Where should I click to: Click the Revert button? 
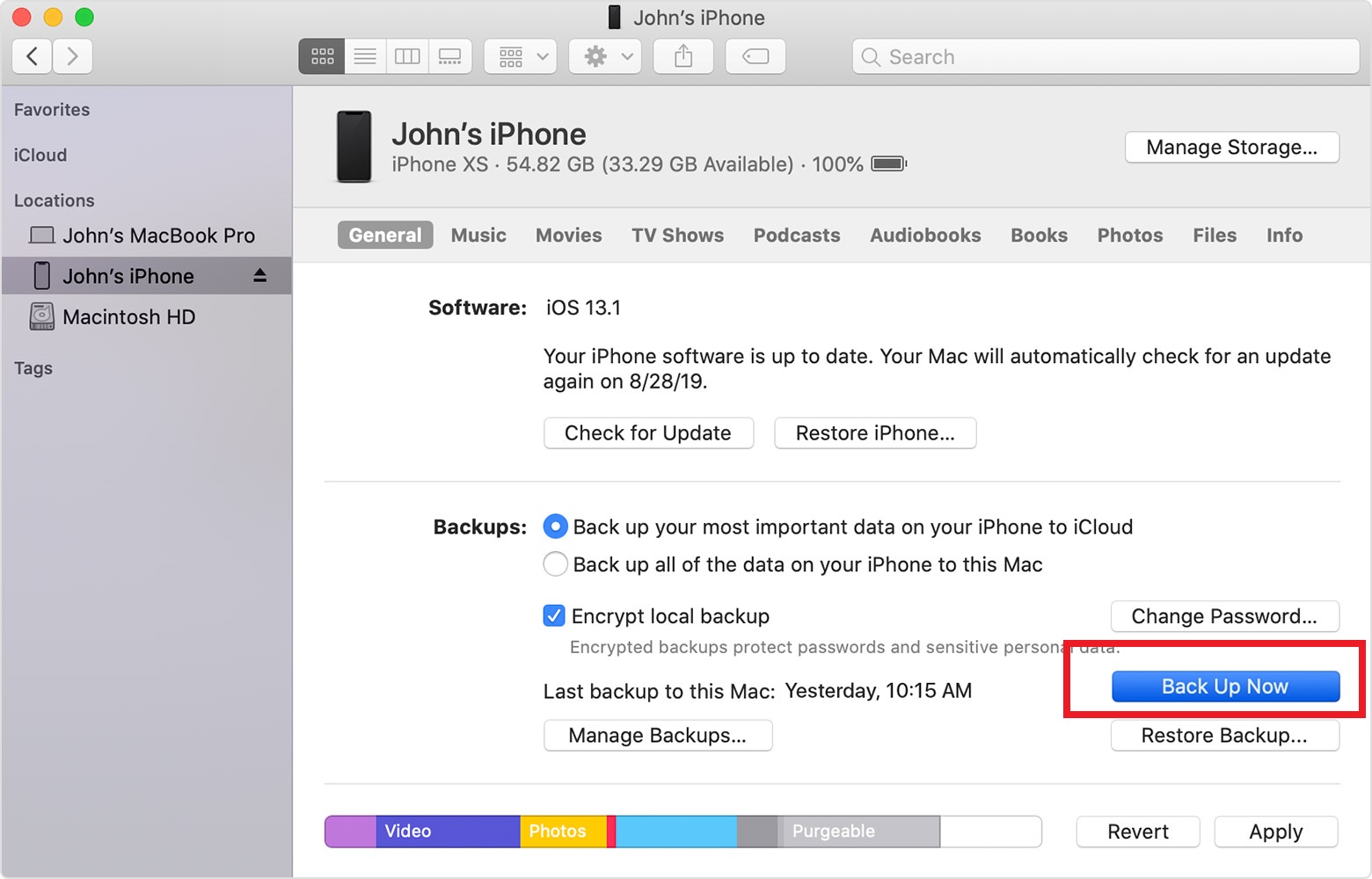(x=1138, y=832)
